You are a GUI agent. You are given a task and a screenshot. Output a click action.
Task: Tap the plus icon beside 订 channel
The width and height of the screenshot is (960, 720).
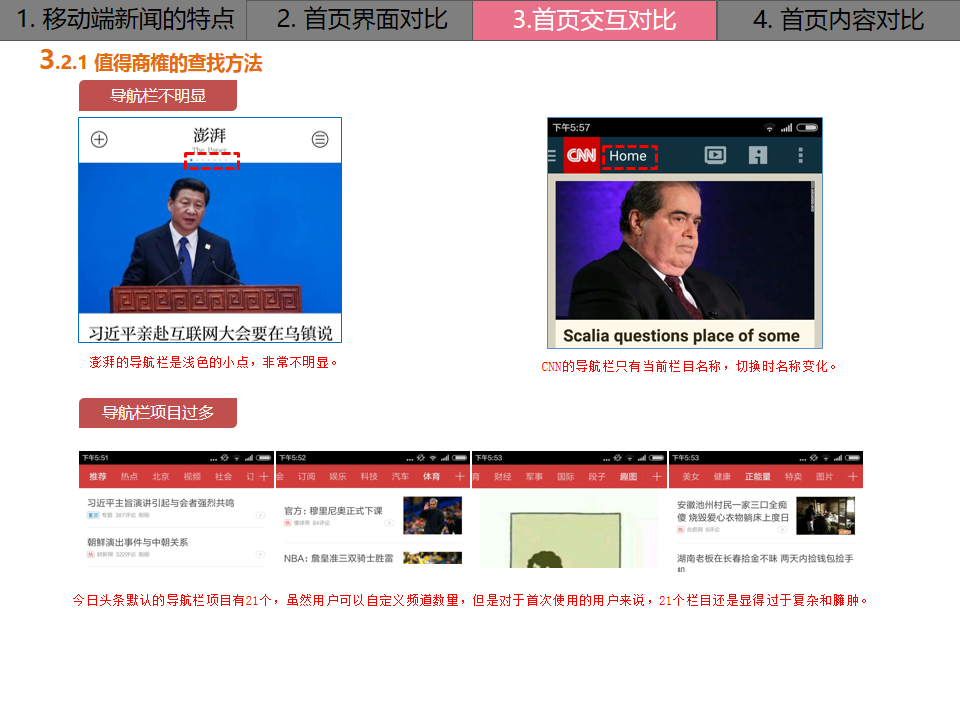264,476
